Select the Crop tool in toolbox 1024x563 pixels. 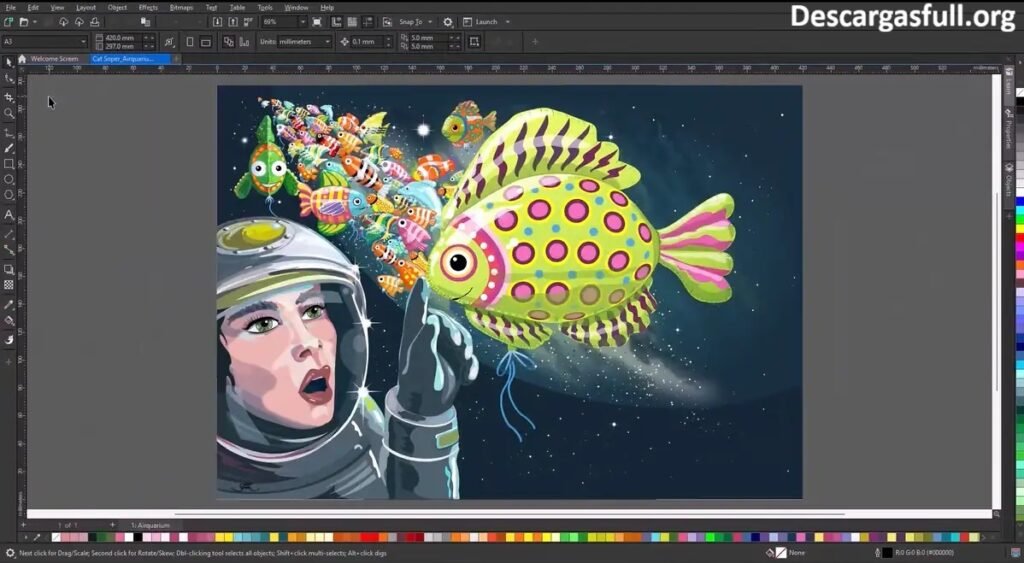[x=9, y=97]
